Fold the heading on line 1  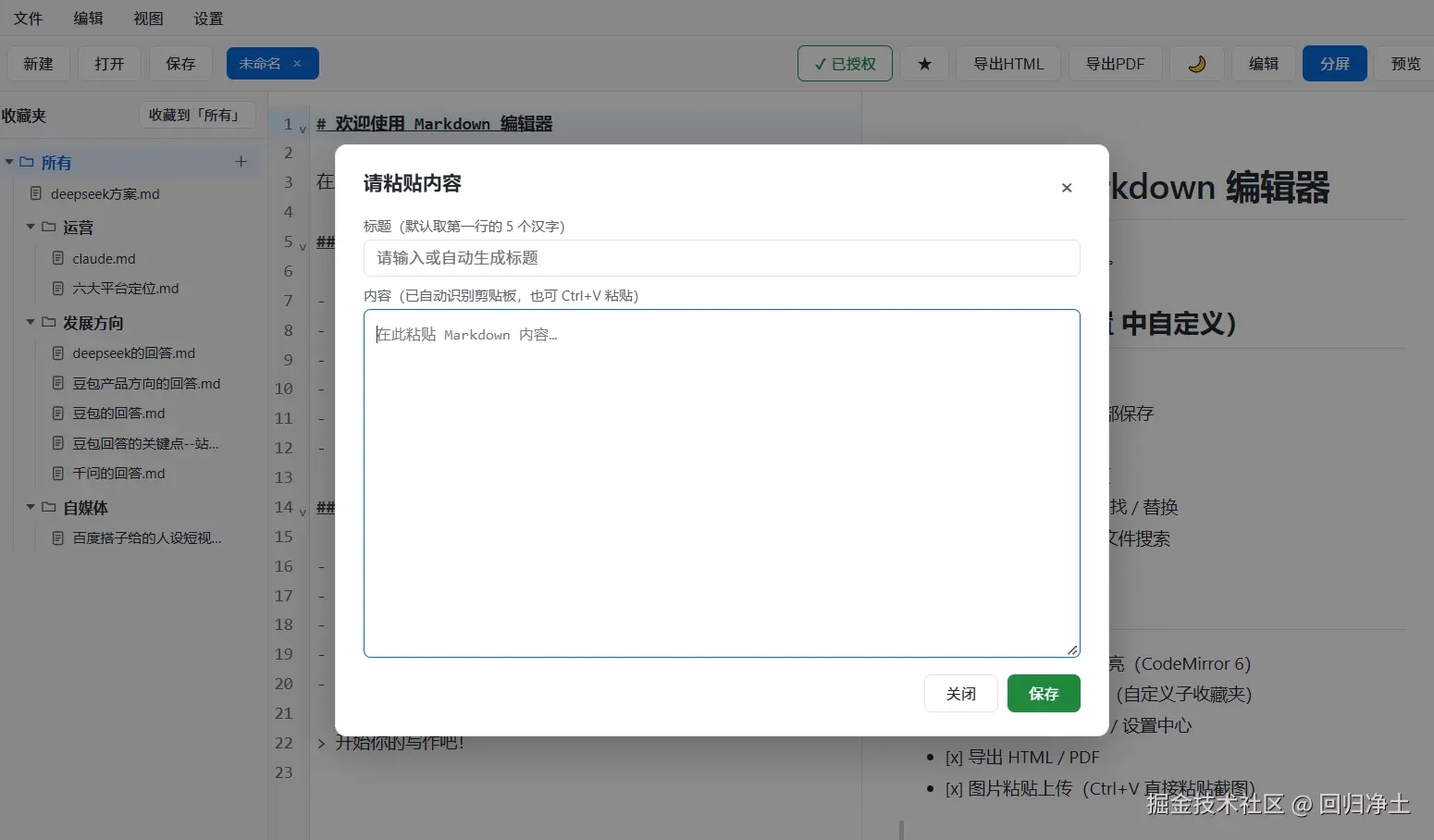point(303,129)
